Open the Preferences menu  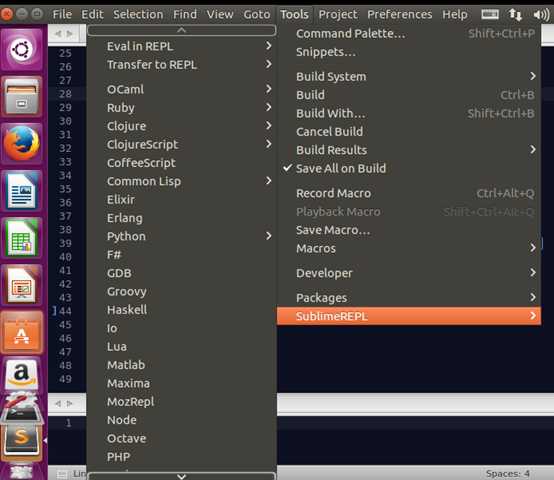[x=400, y=14]
